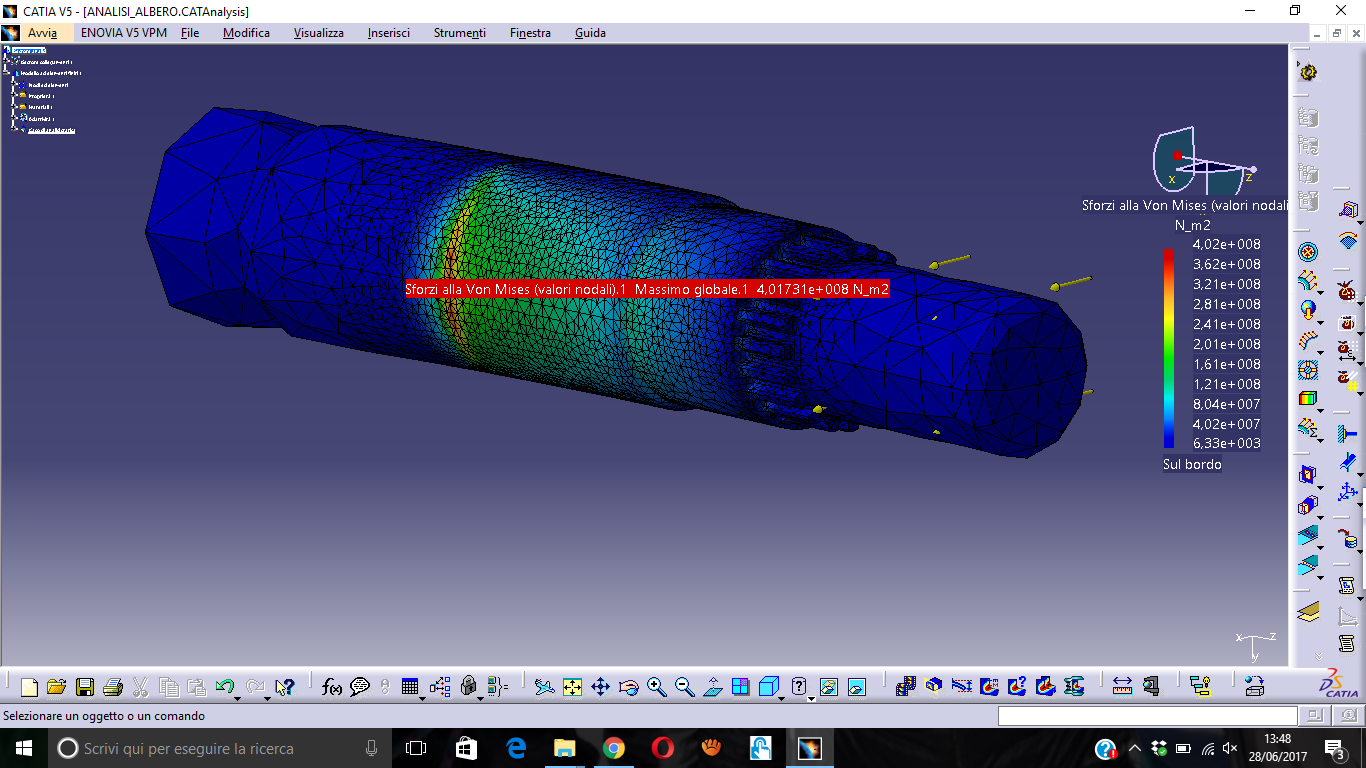Open the Measure Item tool
The width and height of the screenshot is (1366, 768).
(1150, 687)
